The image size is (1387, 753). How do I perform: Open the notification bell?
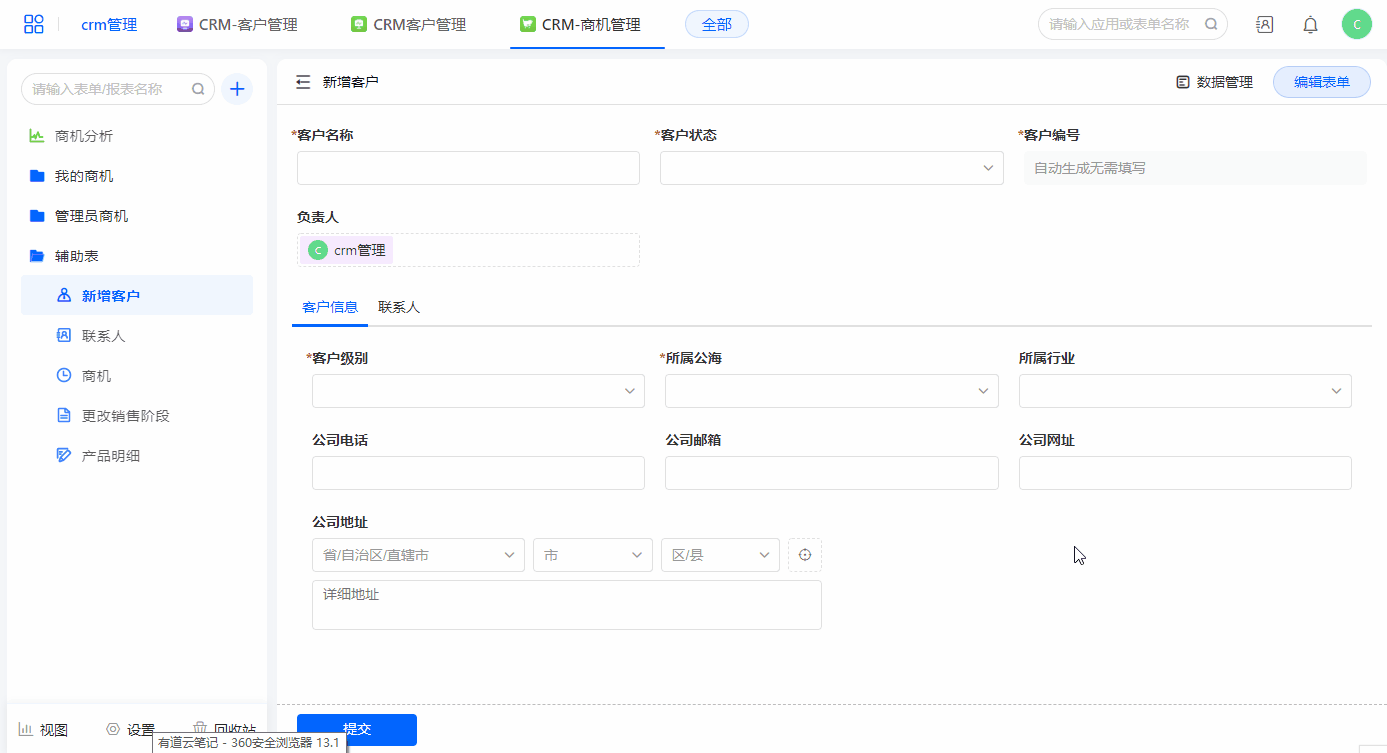[x=1310, y=25]
